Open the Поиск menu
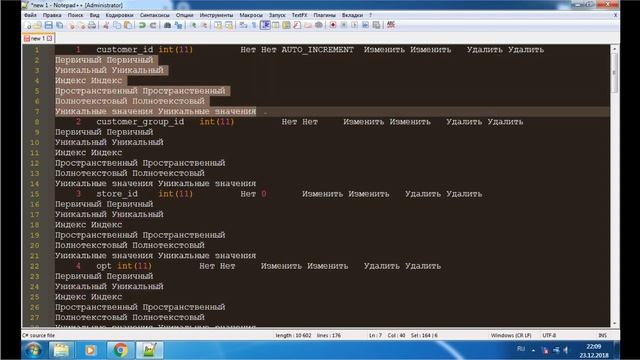The image size is (640, 360). click(x=75, y=15)
